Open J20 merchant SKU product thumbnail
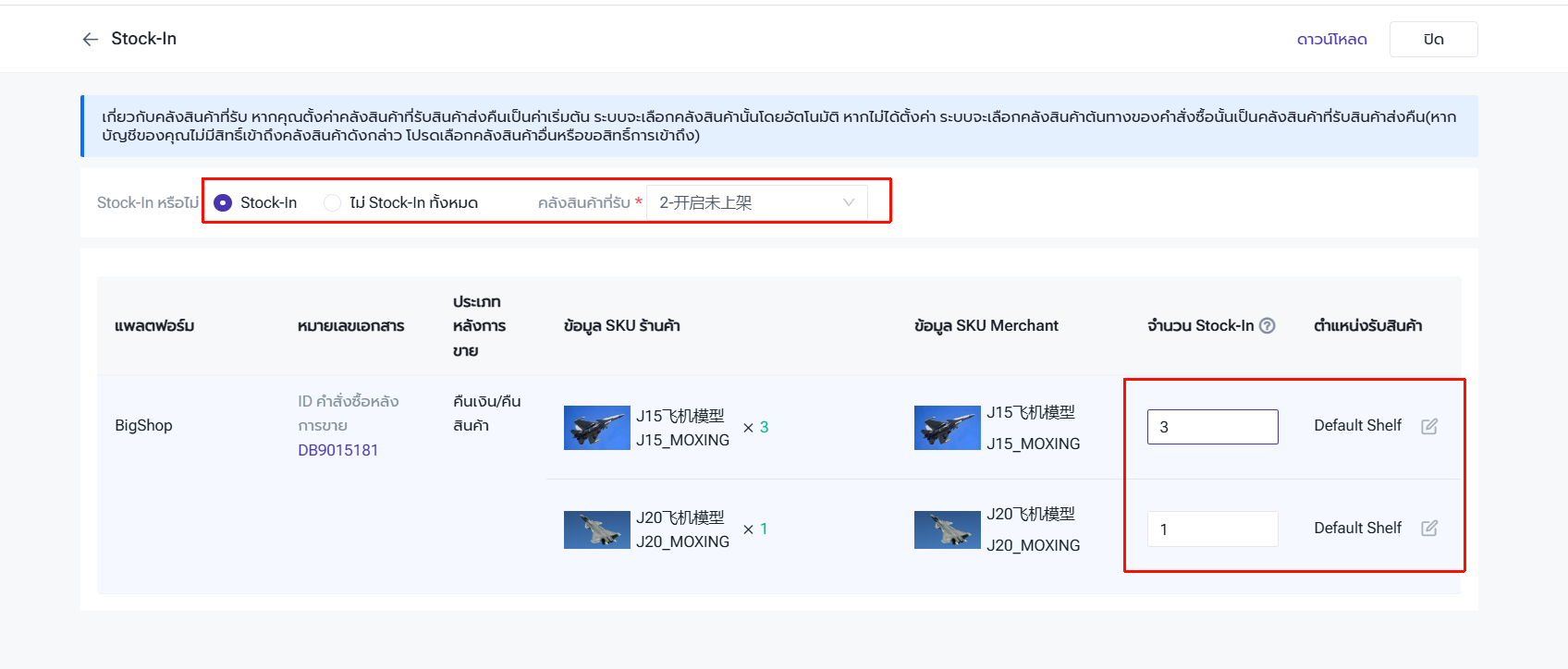This screenshot has width=1568, height=669. point(947,529)
